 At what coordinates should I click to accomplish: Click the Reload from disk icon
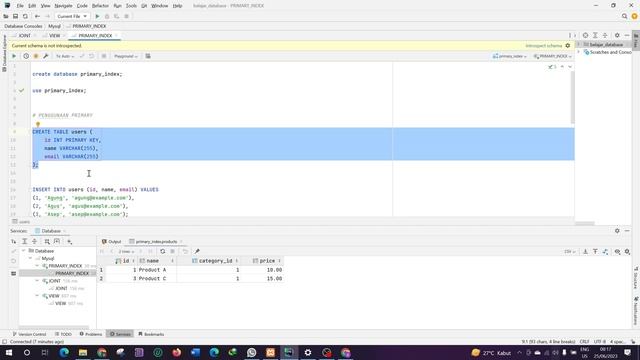[x=25, y=16]
